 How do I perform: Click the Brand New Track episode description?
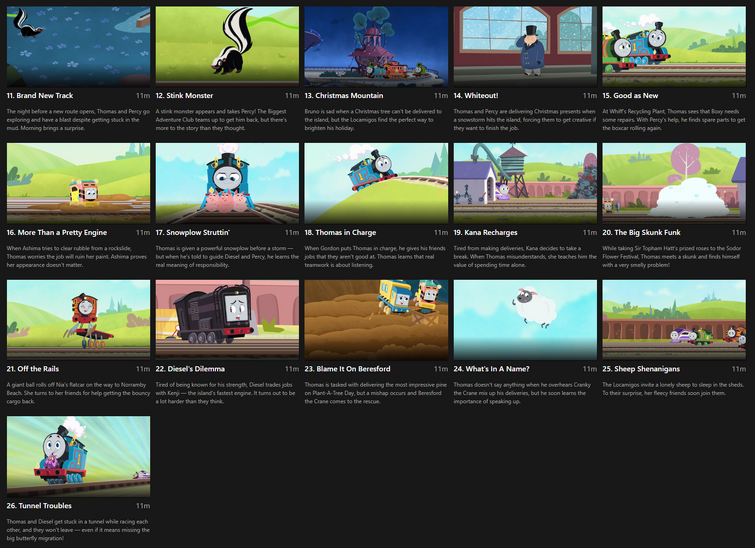(x=78, y=120)
